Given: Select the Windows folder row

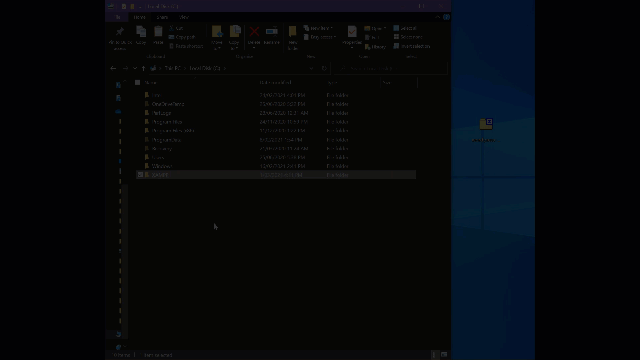Looking at the screenshot, I should pyautogui.click(x=276, y=166).
